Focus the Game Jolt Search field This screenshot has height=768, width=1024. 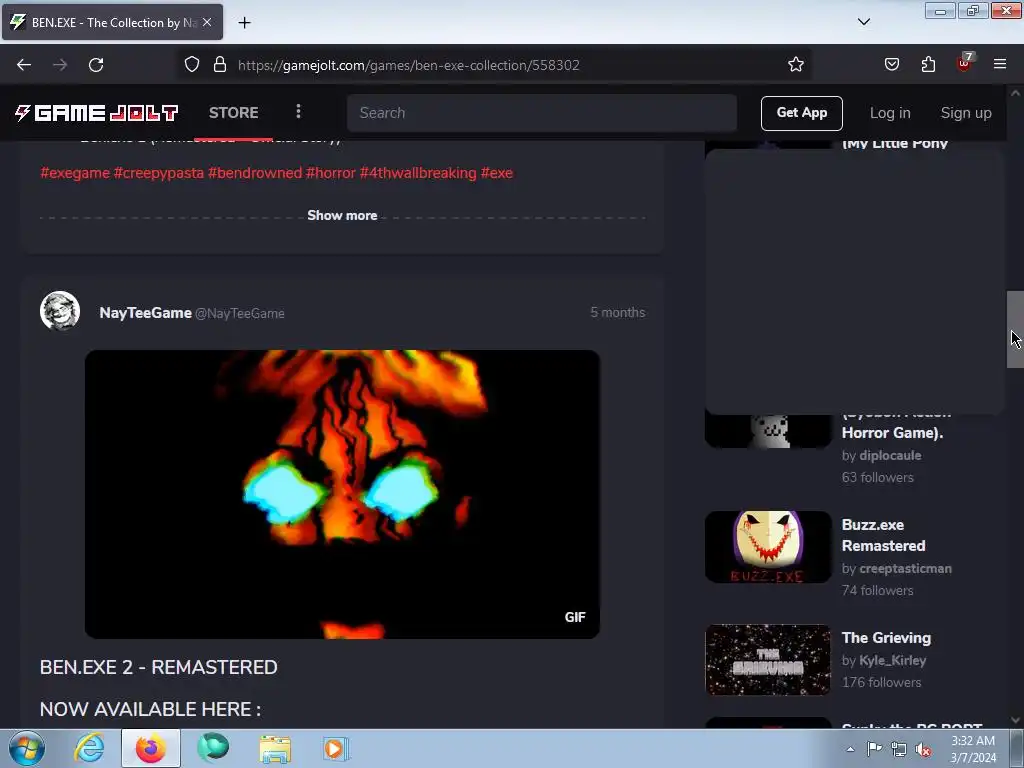click(542, 113)
